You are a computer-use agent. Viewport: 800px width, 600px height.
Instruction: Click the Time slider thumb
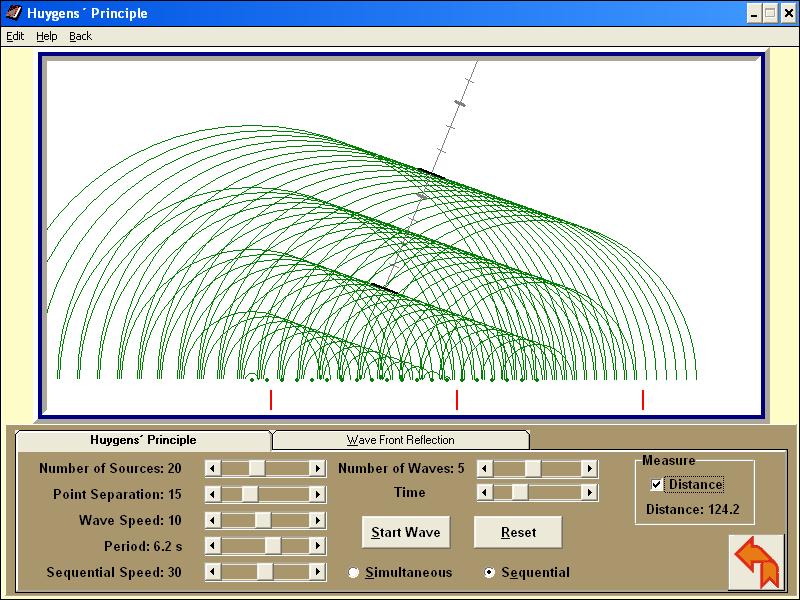click(520, 492)
